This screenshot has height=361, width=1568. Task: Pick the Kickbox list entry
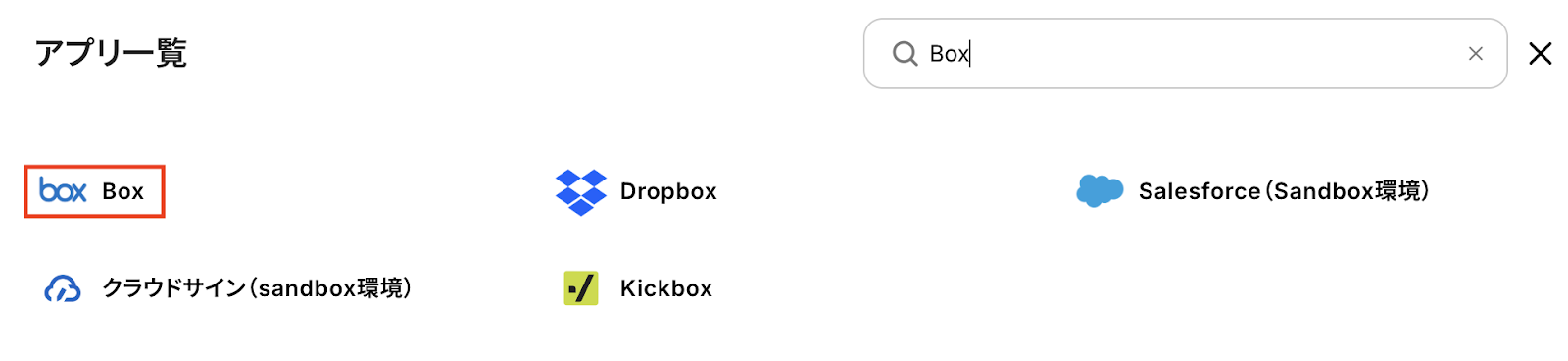point(638,288)
